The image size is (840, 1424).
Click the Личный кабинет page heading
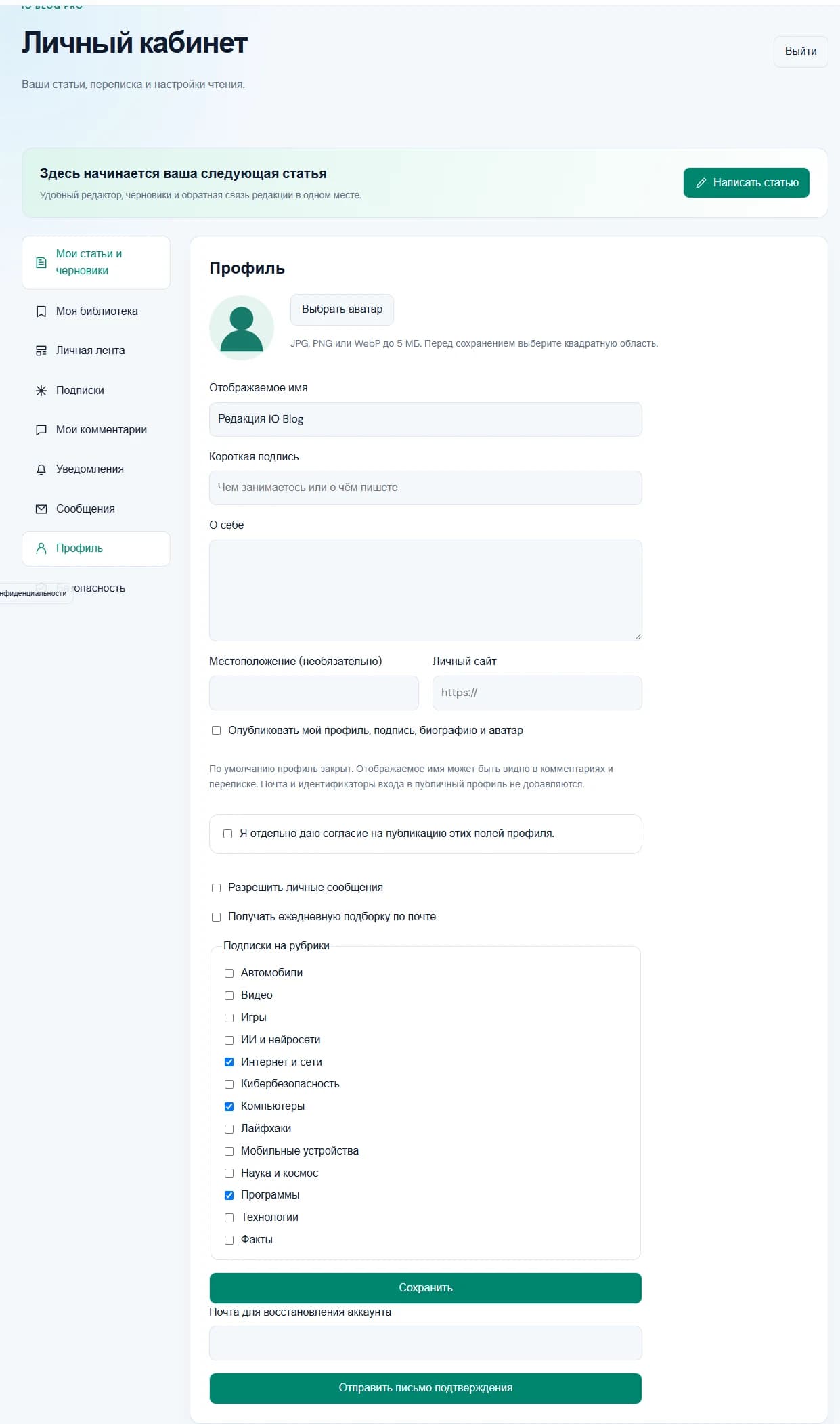(135, 43)
